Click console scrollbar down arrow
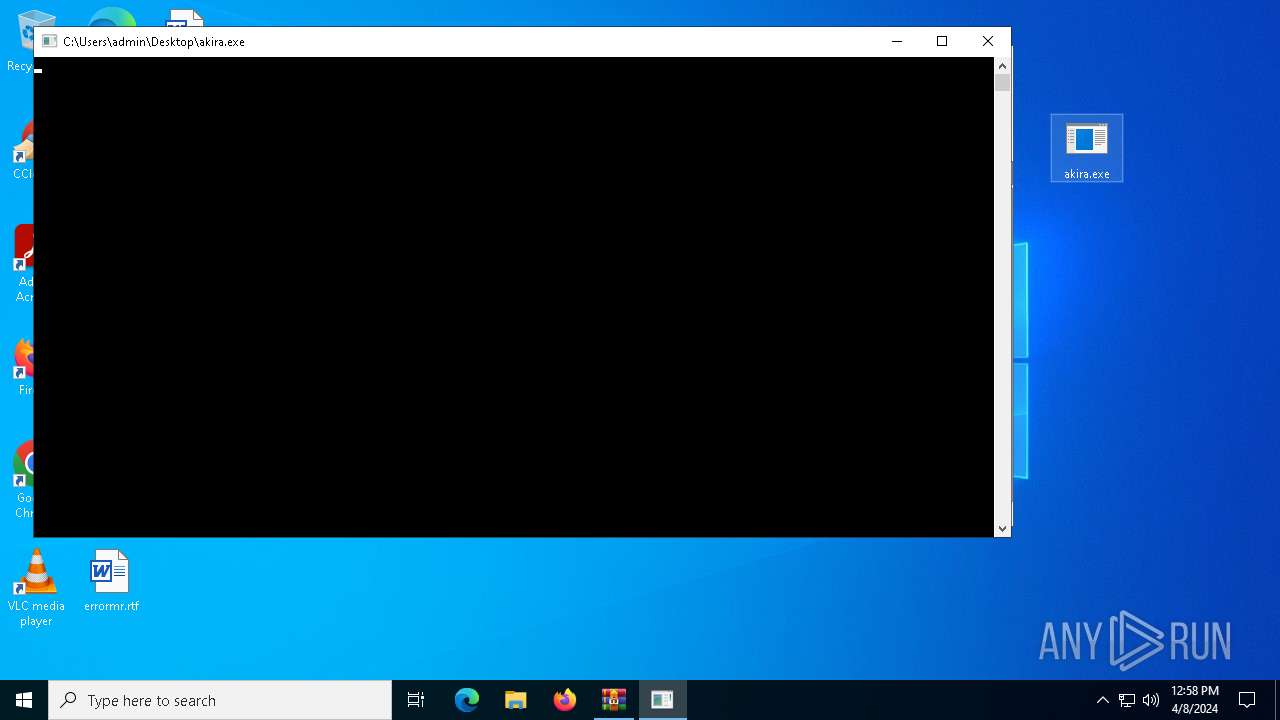The height and width of the screenshot is (720, 1280). tap(1002, 529)
